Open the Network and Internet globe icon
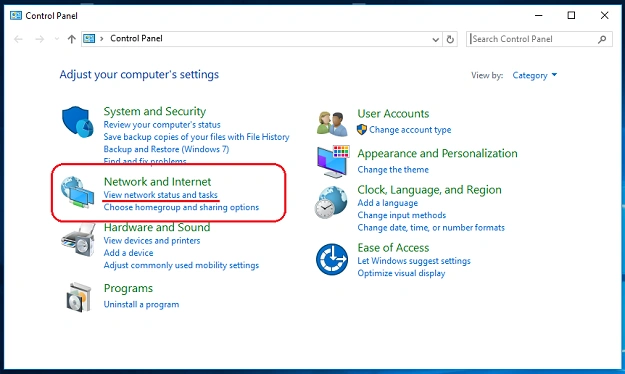Viewport: 625px width, 374px height. point(77,192)
